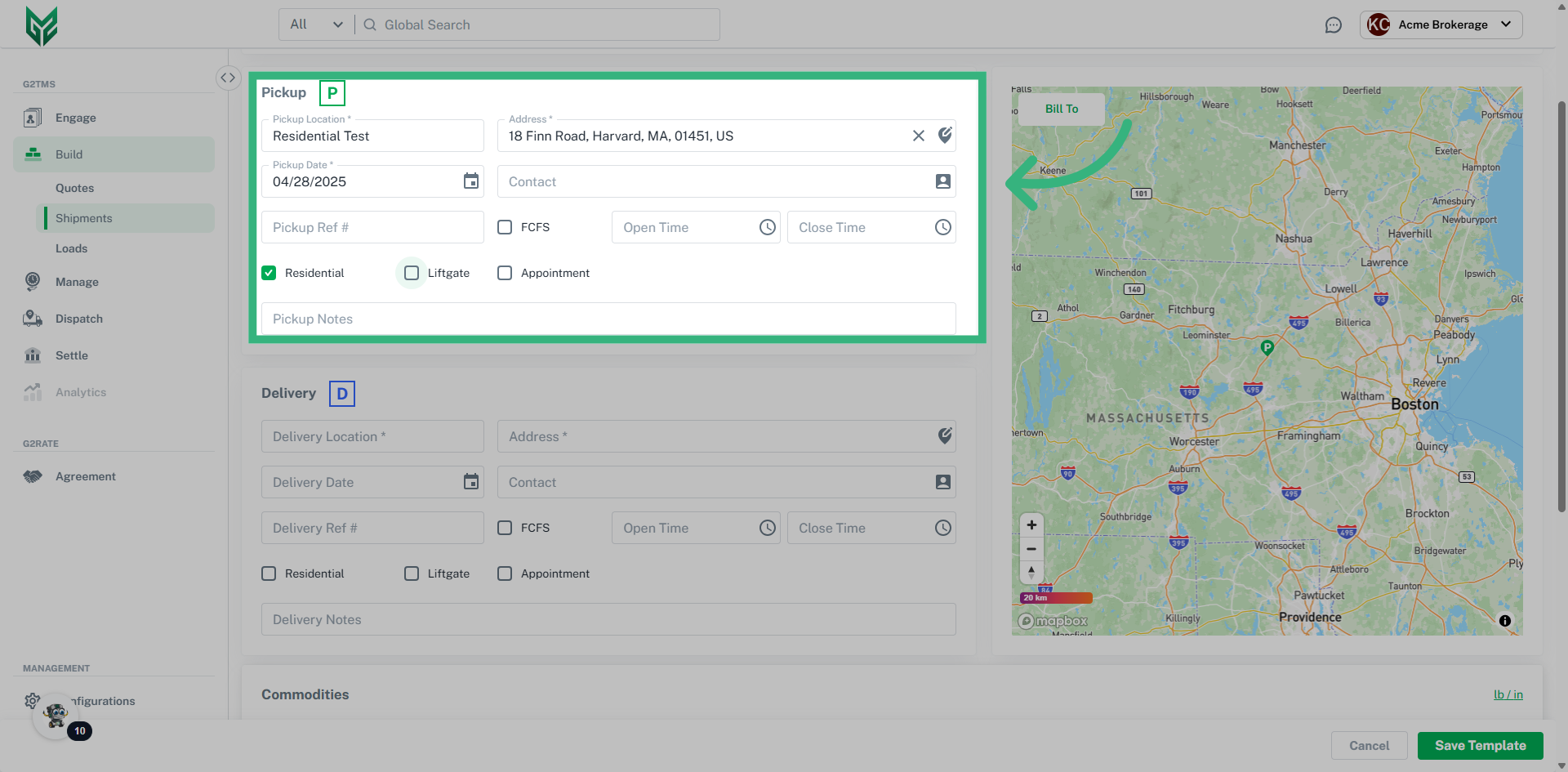
Task: Clear the pickup address field
Action: tap(919, 136)
